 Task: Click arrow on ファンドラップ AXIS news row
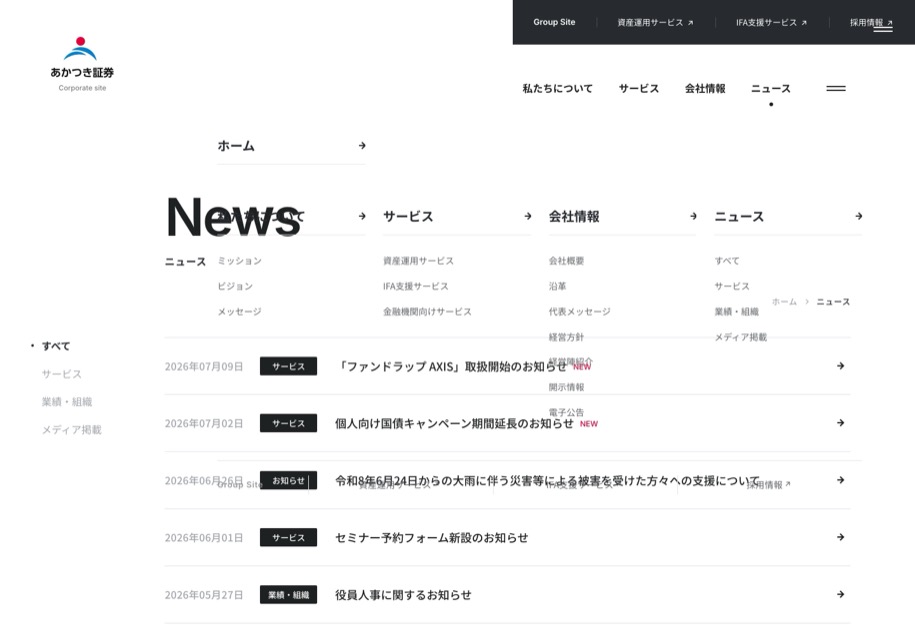point(840,366)
